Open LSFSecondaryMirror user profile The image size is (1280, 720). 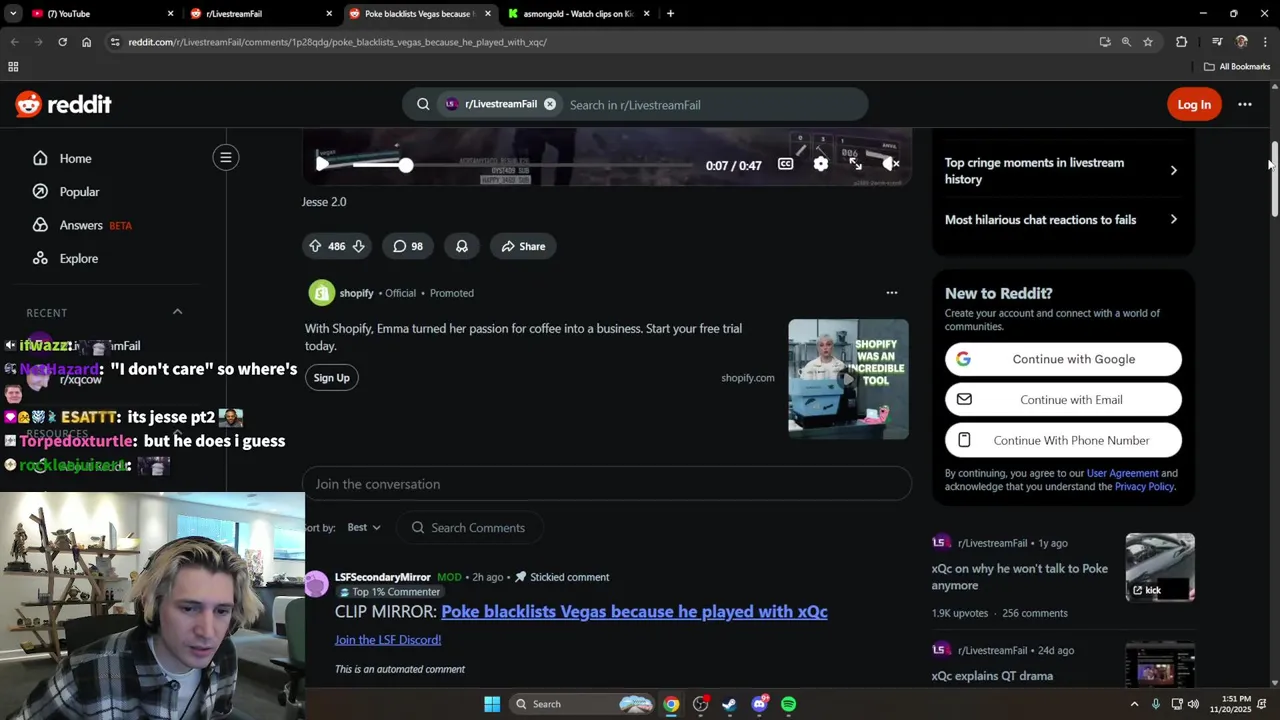point(382,577)
